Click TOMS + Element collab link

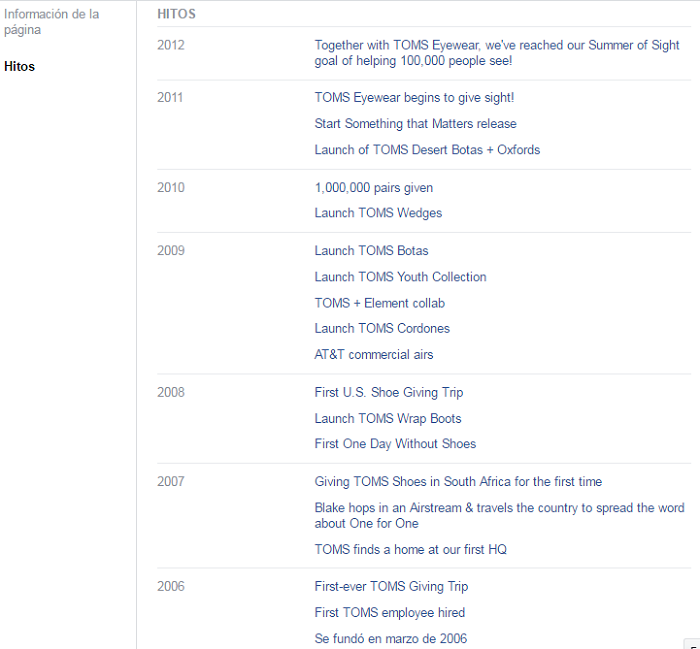point(379,303)
